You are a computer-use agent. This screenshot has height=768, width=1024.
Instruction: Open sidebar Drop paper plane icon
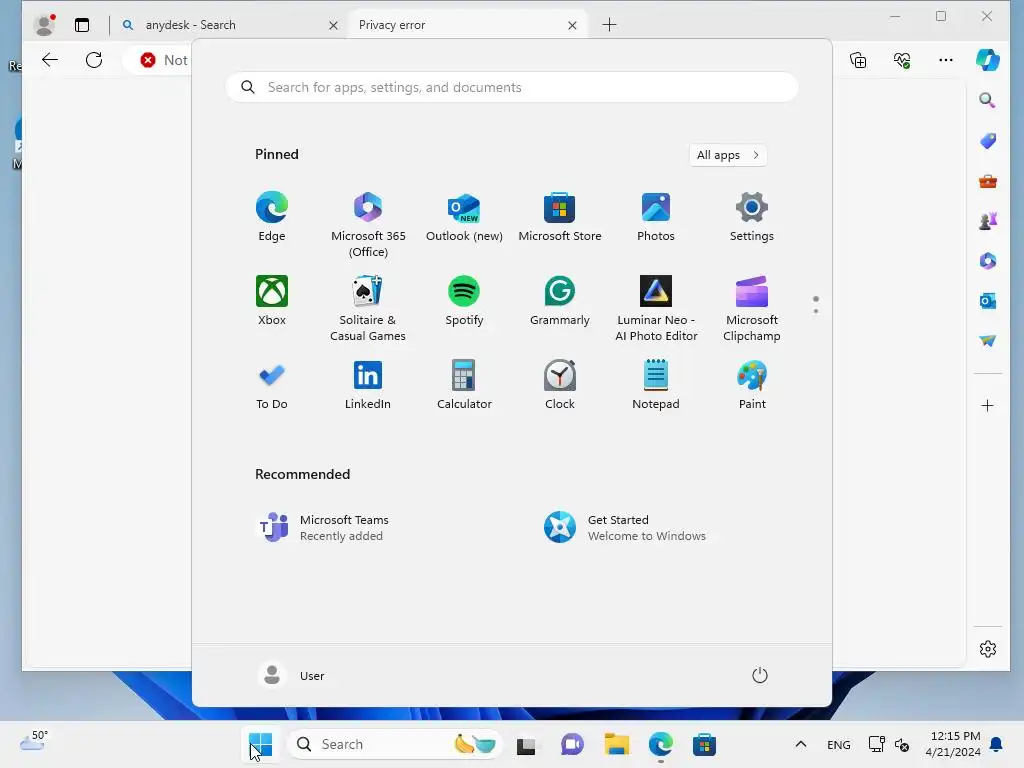(987, 340)
